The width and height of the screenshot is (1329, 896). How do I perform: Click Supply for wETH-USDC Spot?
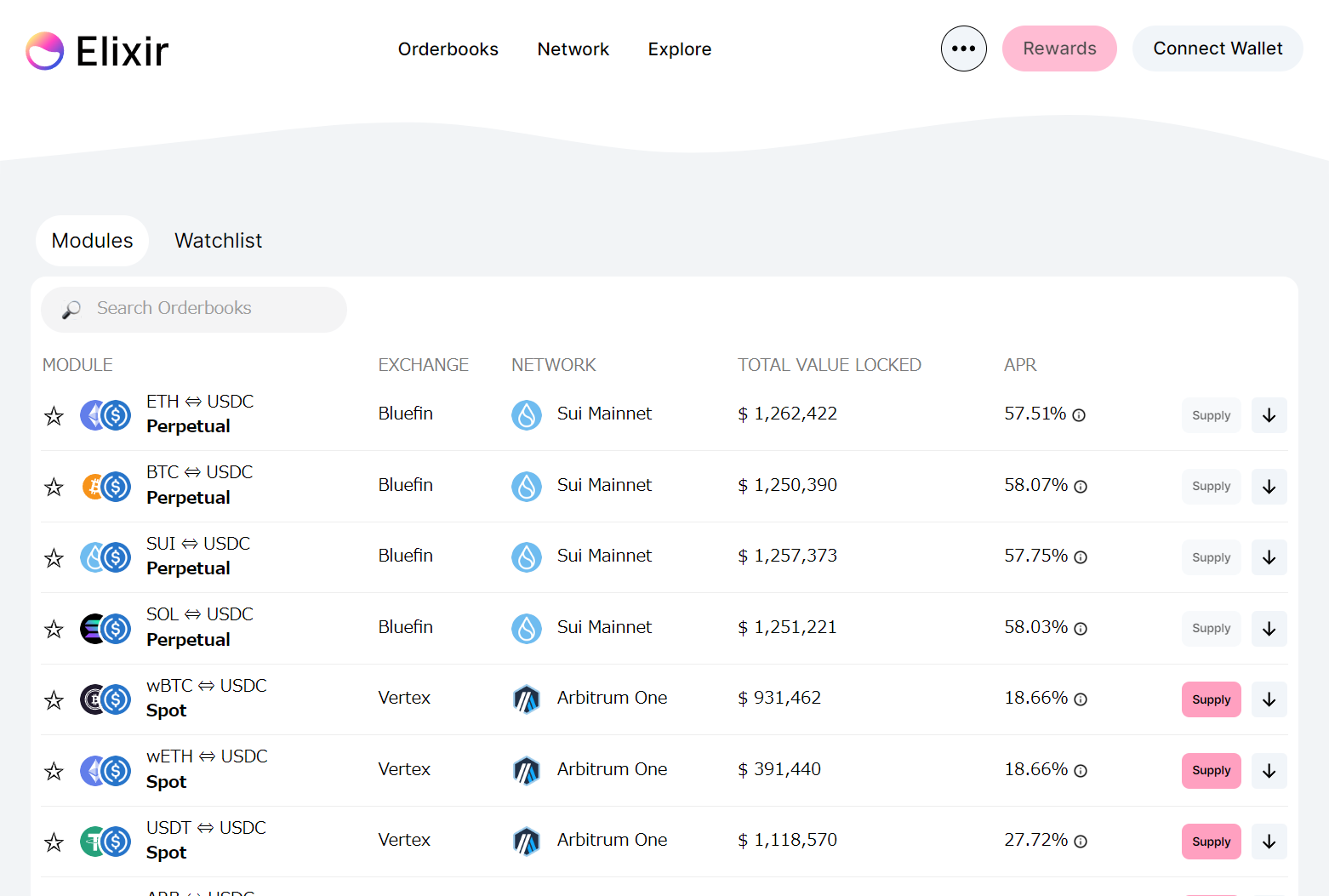pos(1211,771)
